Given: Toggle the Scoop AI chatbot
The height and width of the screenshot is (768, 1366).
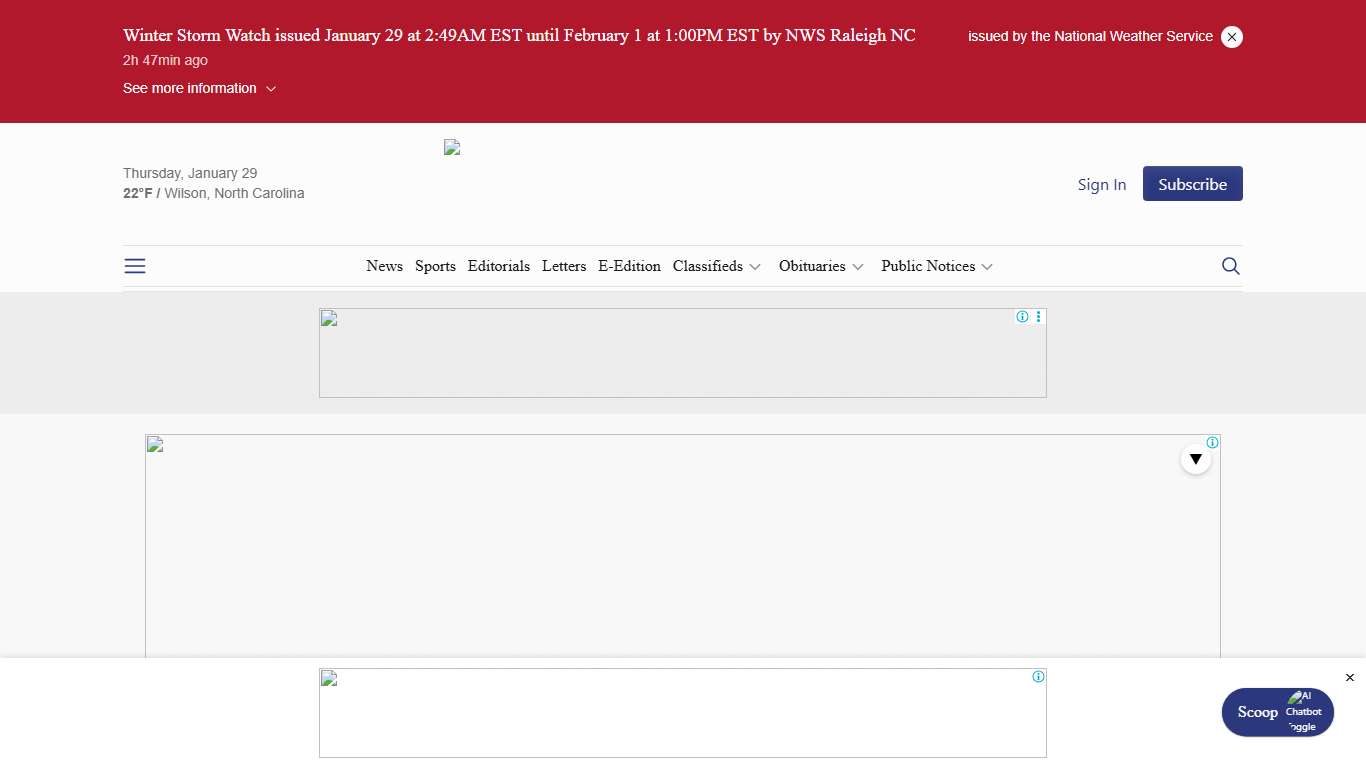Looking at the screenshot, I should 1277,712.
